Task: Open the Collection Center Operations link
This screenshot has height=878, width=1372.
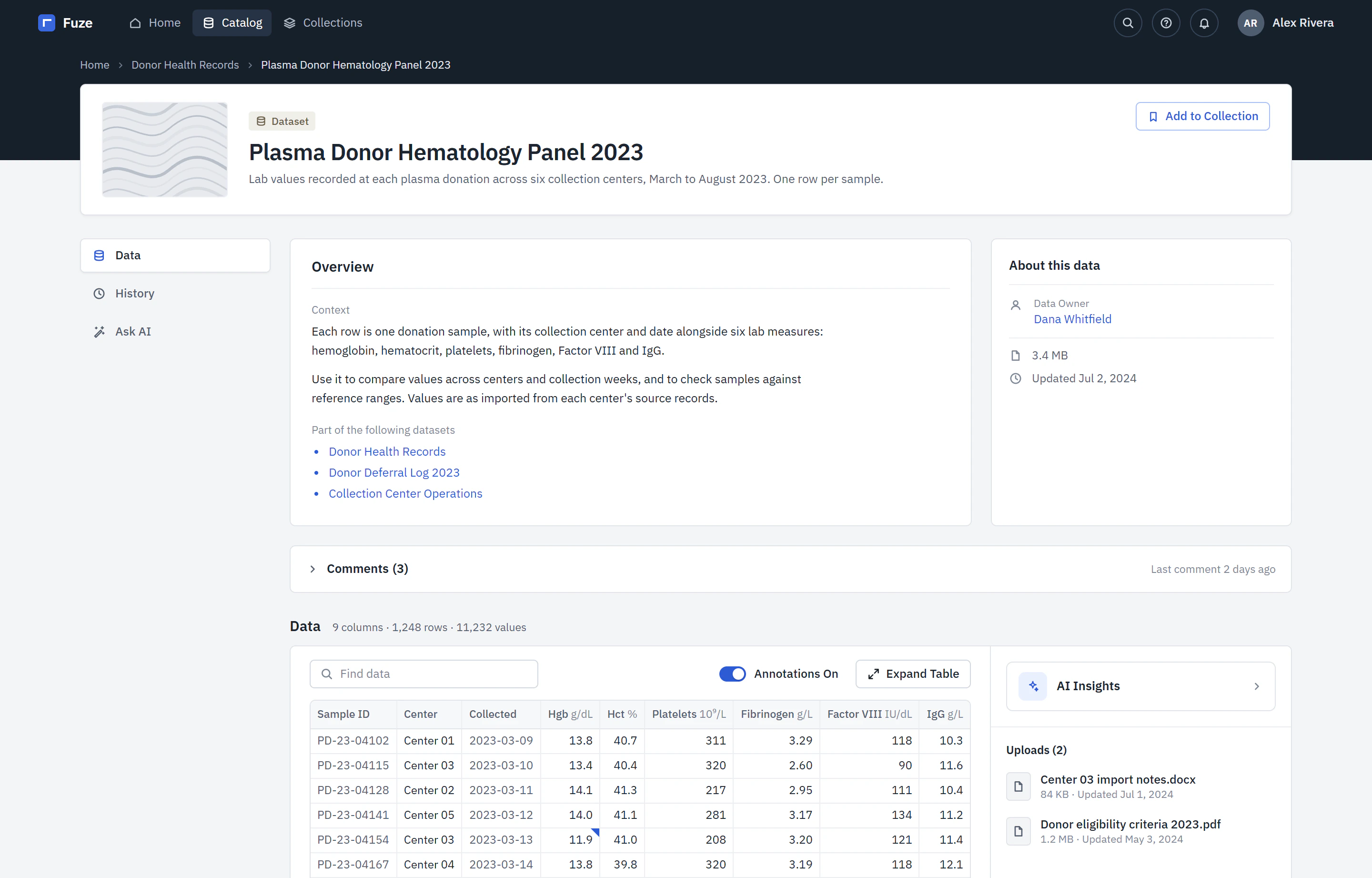Action: coord(405,494)
